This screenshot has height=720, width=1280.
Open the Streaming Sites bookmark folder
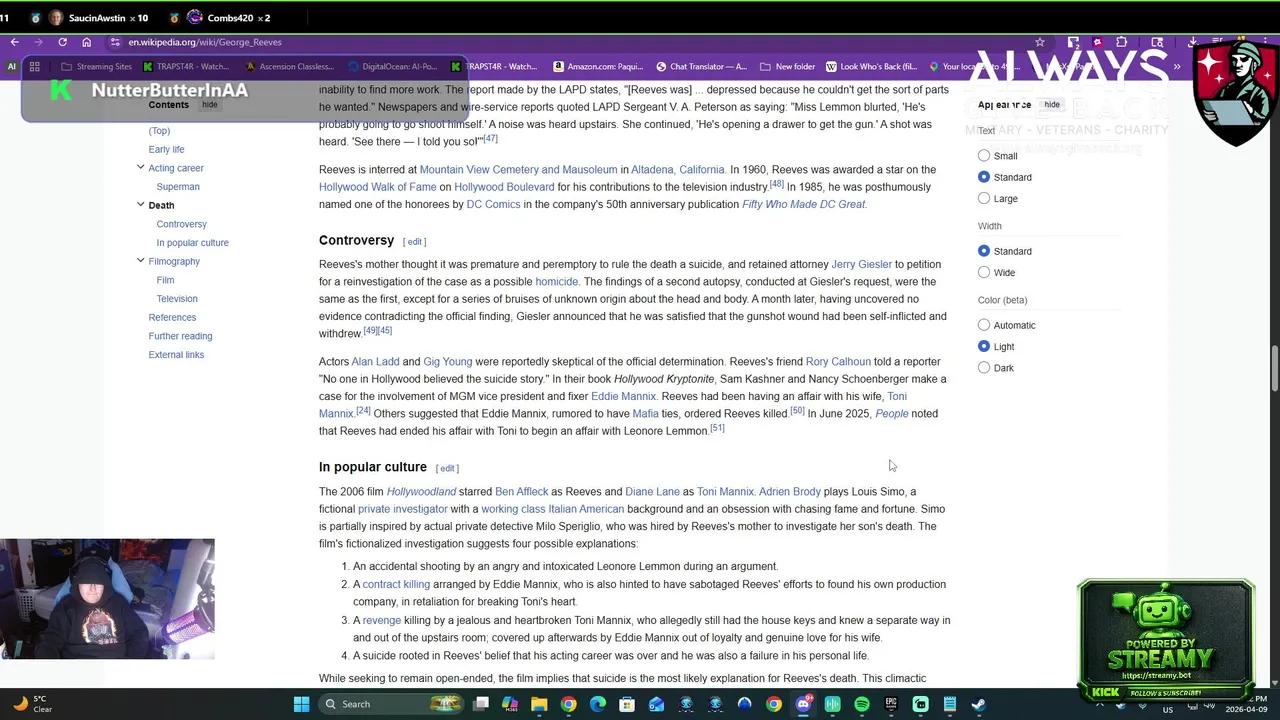tap(95, 67)
